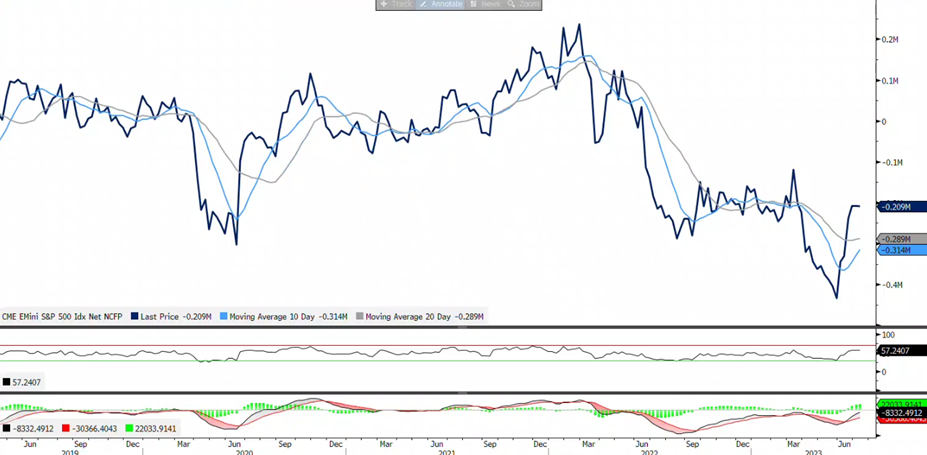927x455 pixels.
Task: Click the -0.4M y-axis label
Action: 890,285
